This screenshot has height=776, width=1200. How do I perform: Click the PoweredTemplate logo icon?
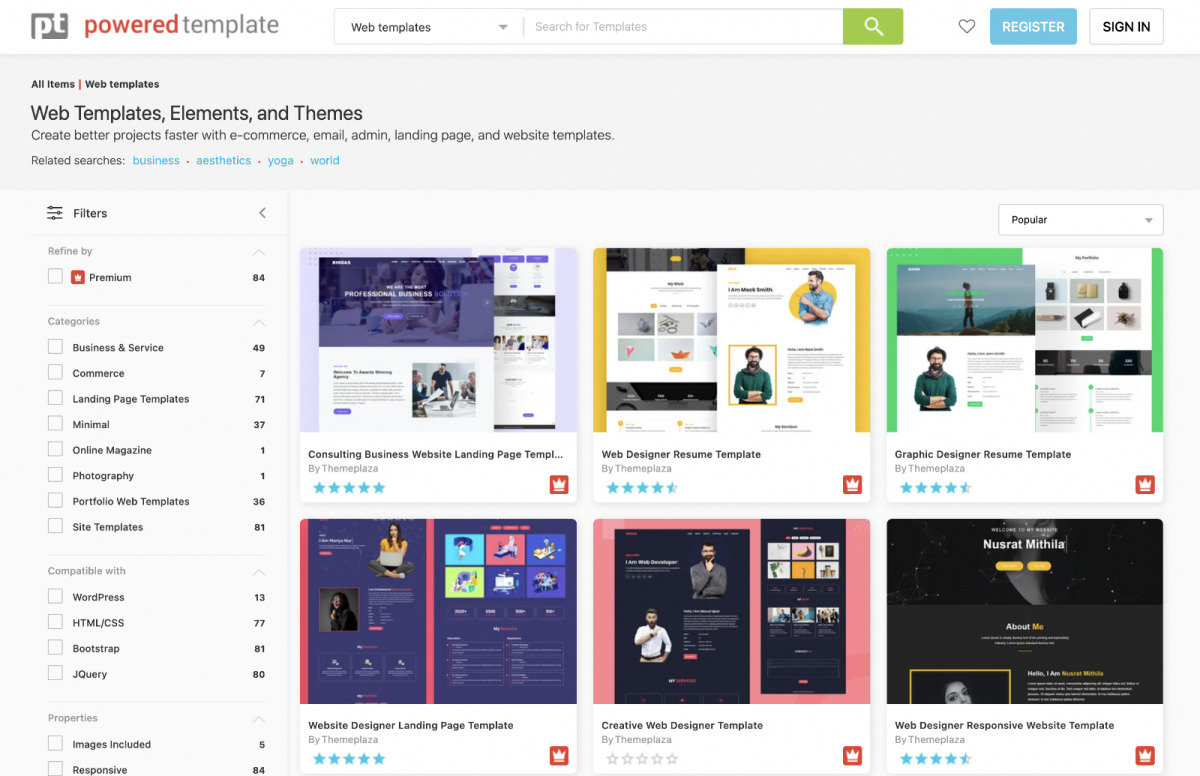(49, 26)
